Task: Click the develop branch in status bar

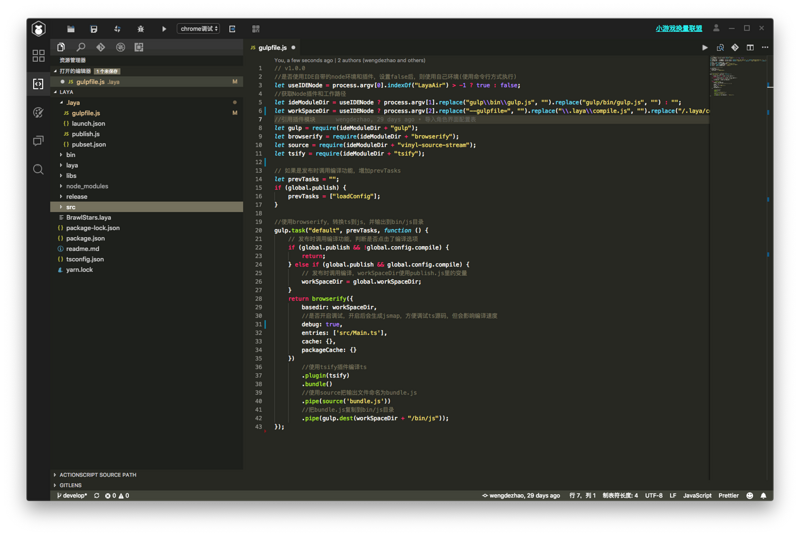Action: 72,495
